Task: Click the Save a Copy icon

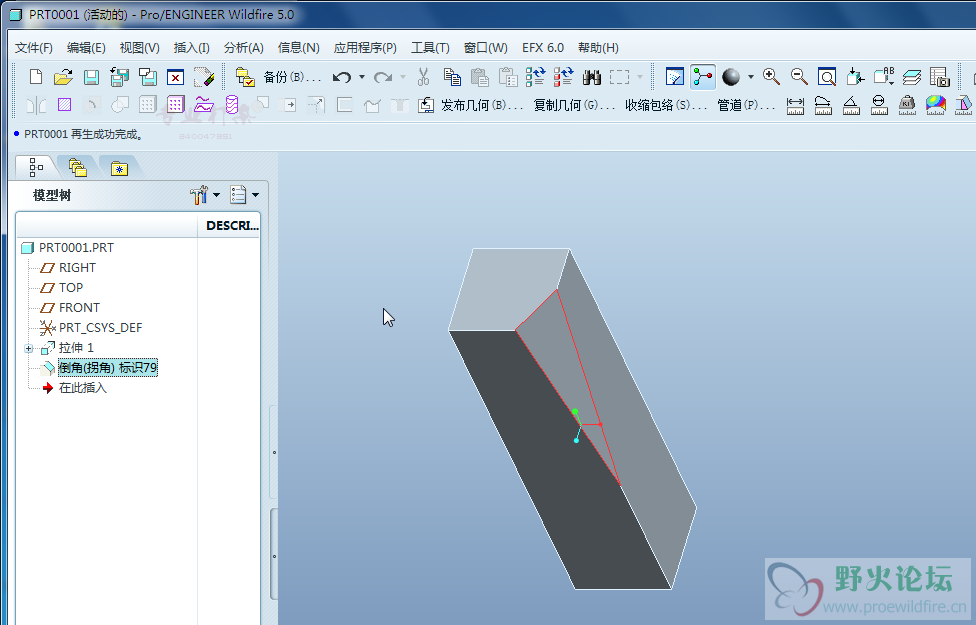Action: (120, 77)
